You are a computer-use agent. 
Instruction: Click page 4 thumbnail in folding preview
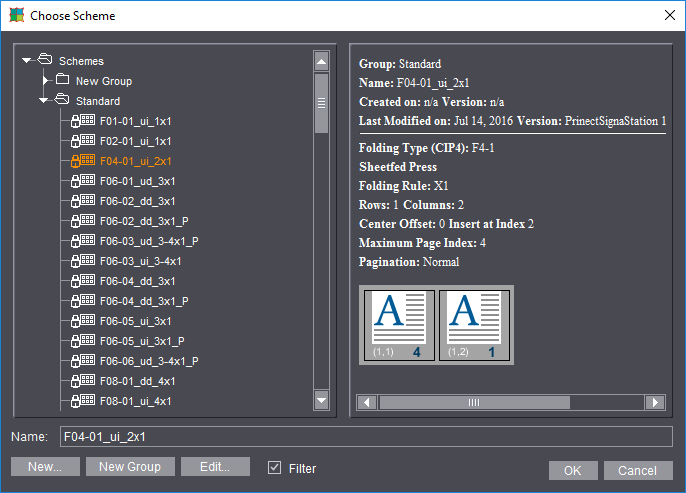[399, 325]
